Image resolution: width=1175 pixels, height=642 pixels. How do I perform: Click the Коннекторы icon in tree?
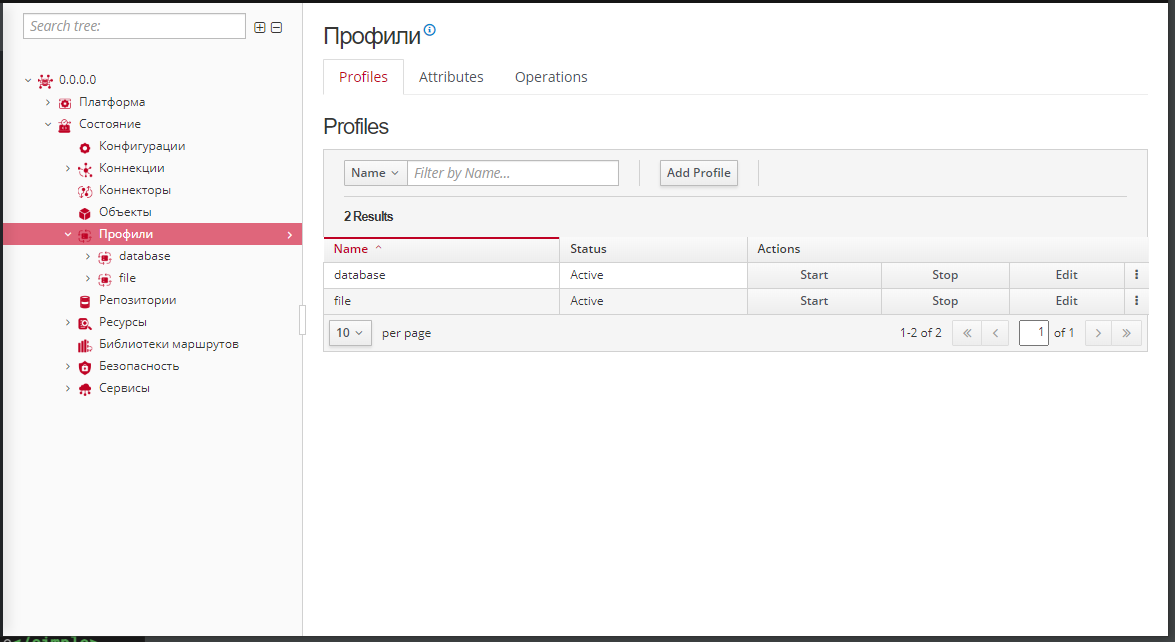click(x=85, y=191)
